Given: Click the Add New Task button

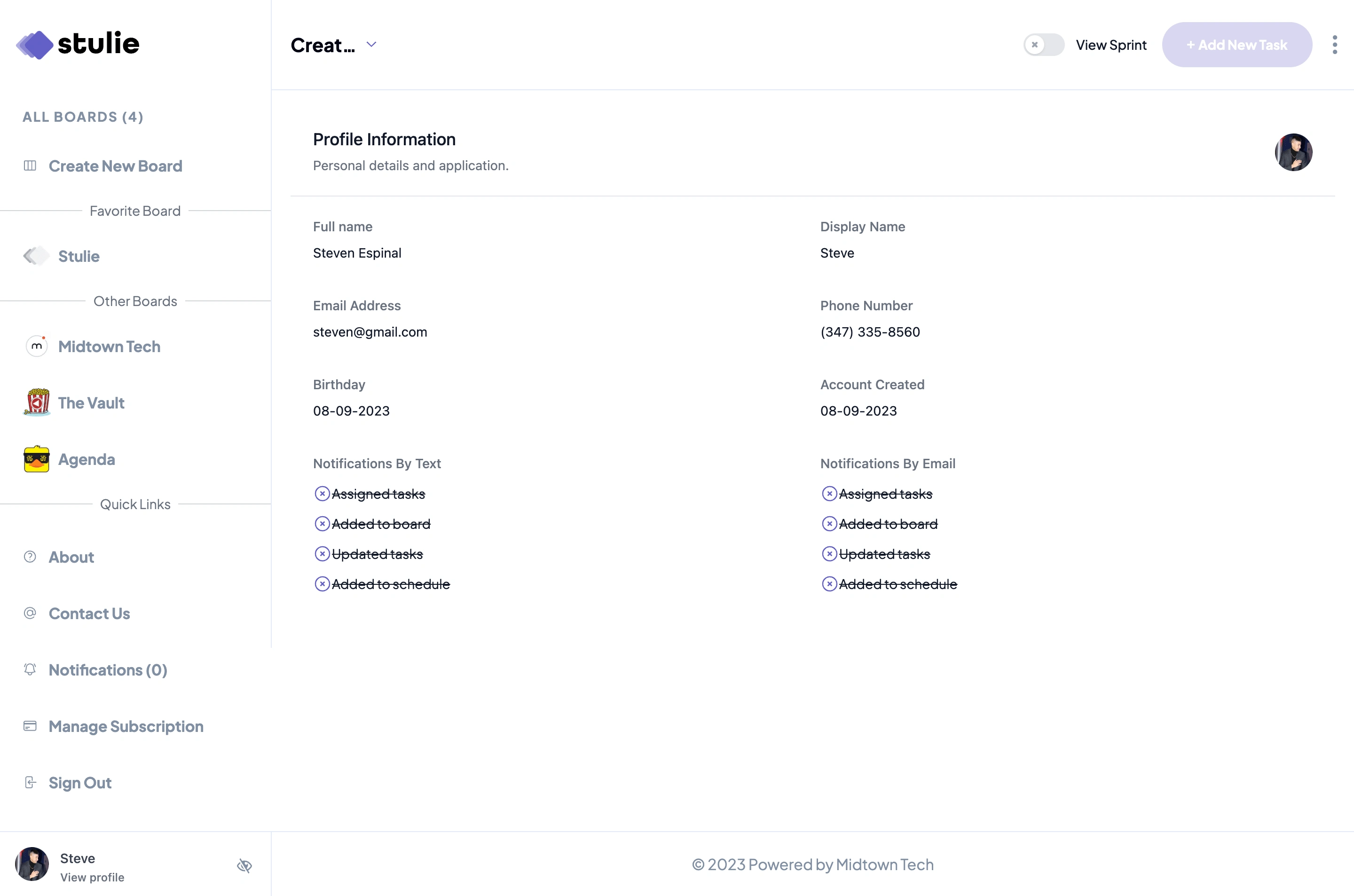Looking at the screenshot, I should [x=1237, y=44].
